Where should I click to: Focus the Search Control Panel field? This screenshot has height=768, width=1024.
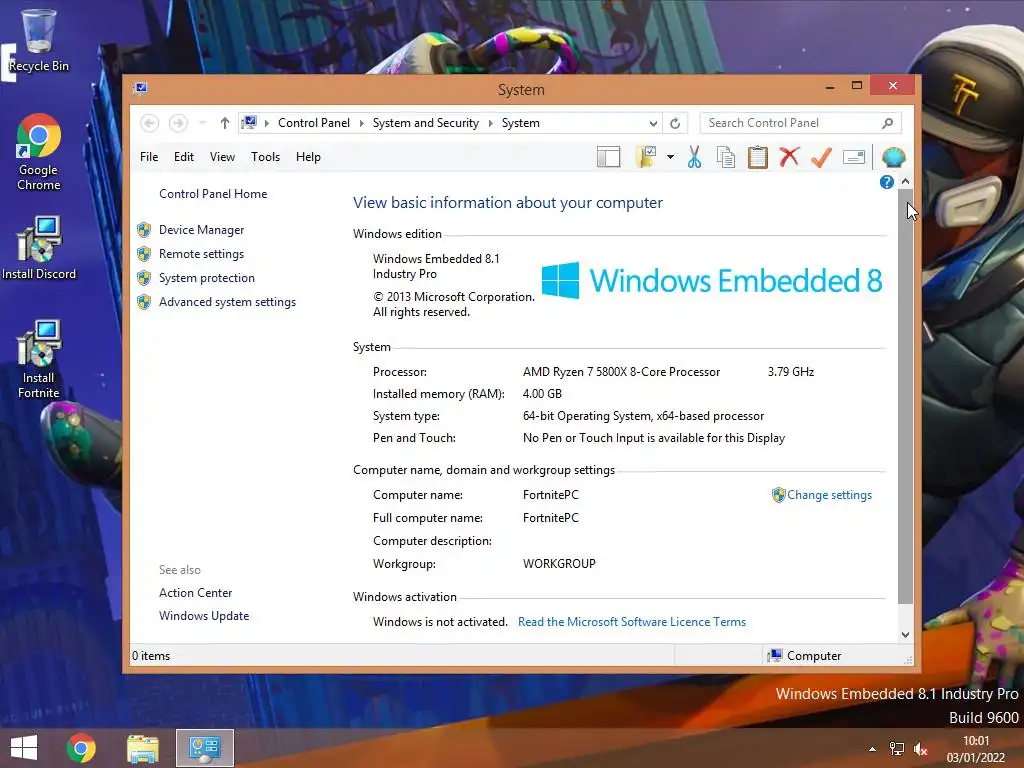(x=801, y=123)
